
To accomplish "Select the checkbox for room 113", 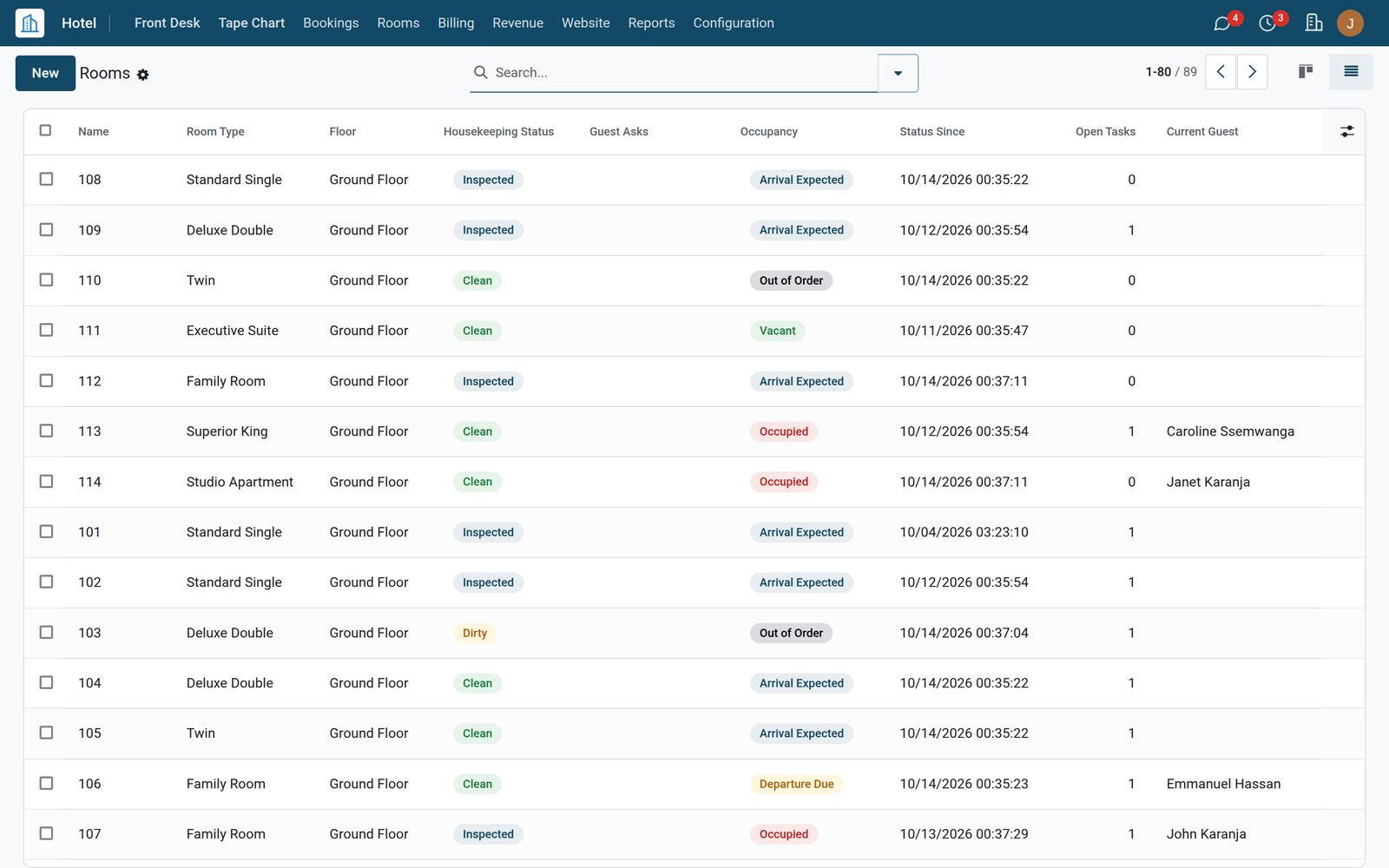I will 46,431.
